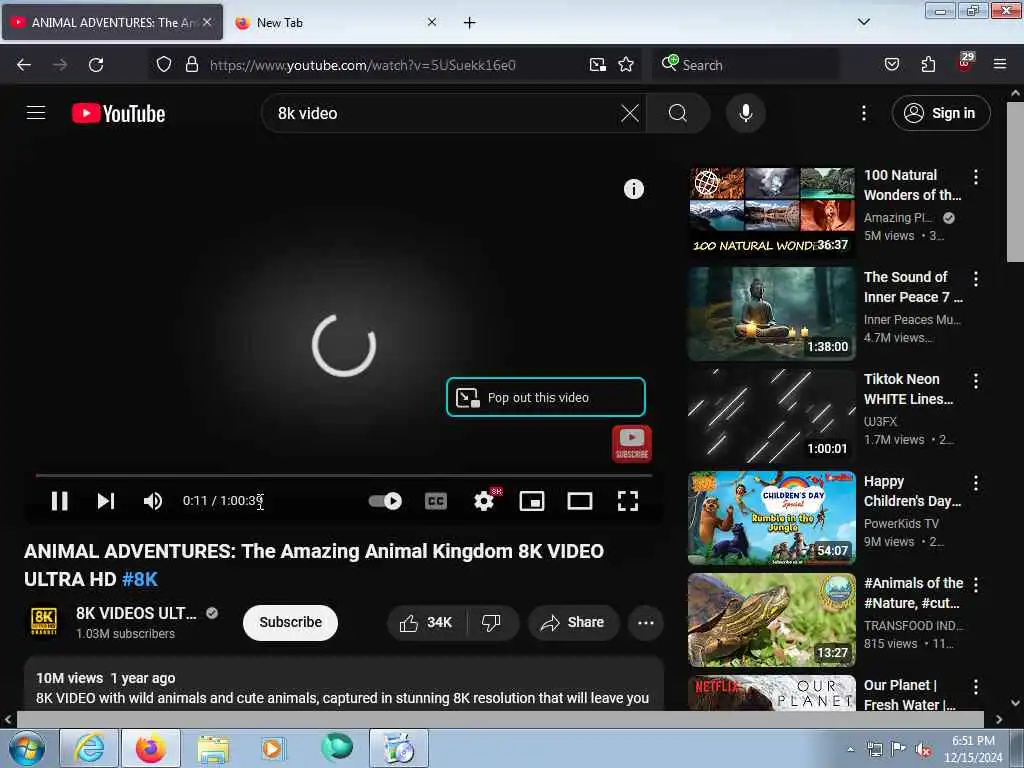Open menu for Sound of Inner Peace video

[976, 279]
